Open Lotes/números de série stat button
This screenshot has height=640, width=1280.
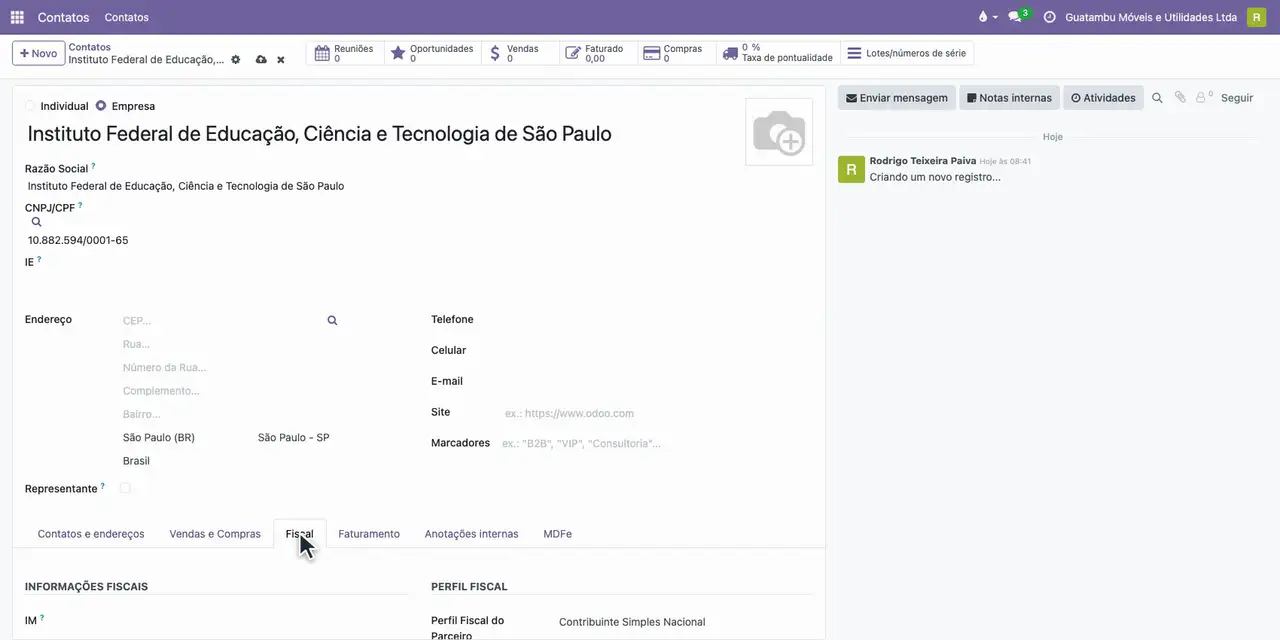click(907, 53)
